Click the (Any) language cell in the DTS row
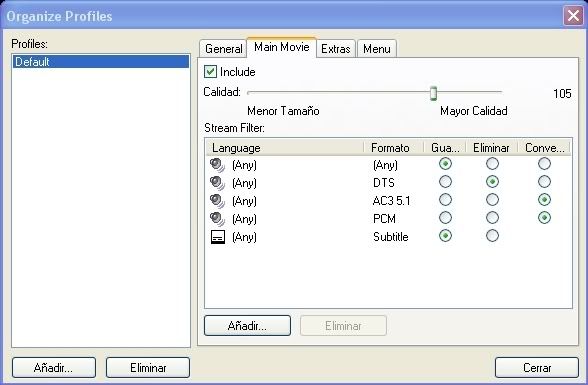 pos(244,183)
